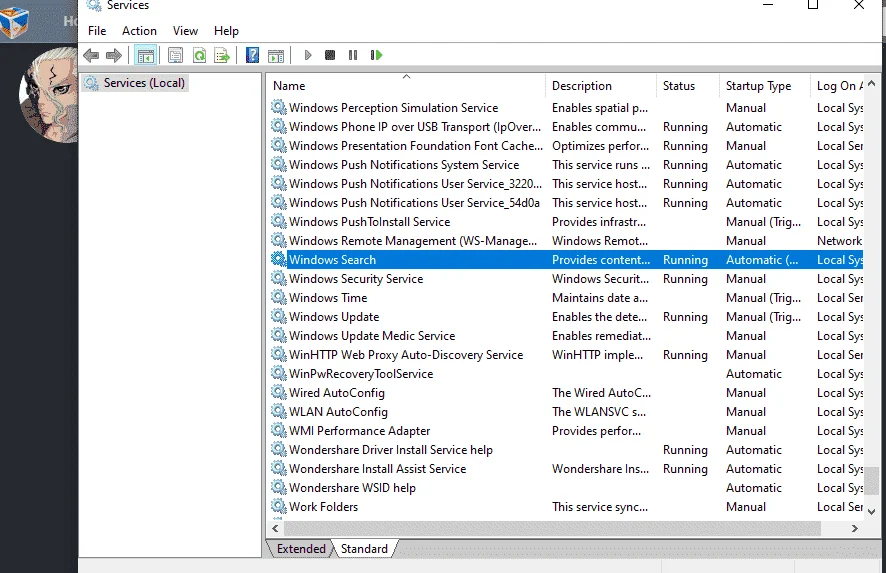The width and height of the screenshot is (886, 573).
Task: Click the Forward arrow toolbar icon
Action: coord(114,55)
